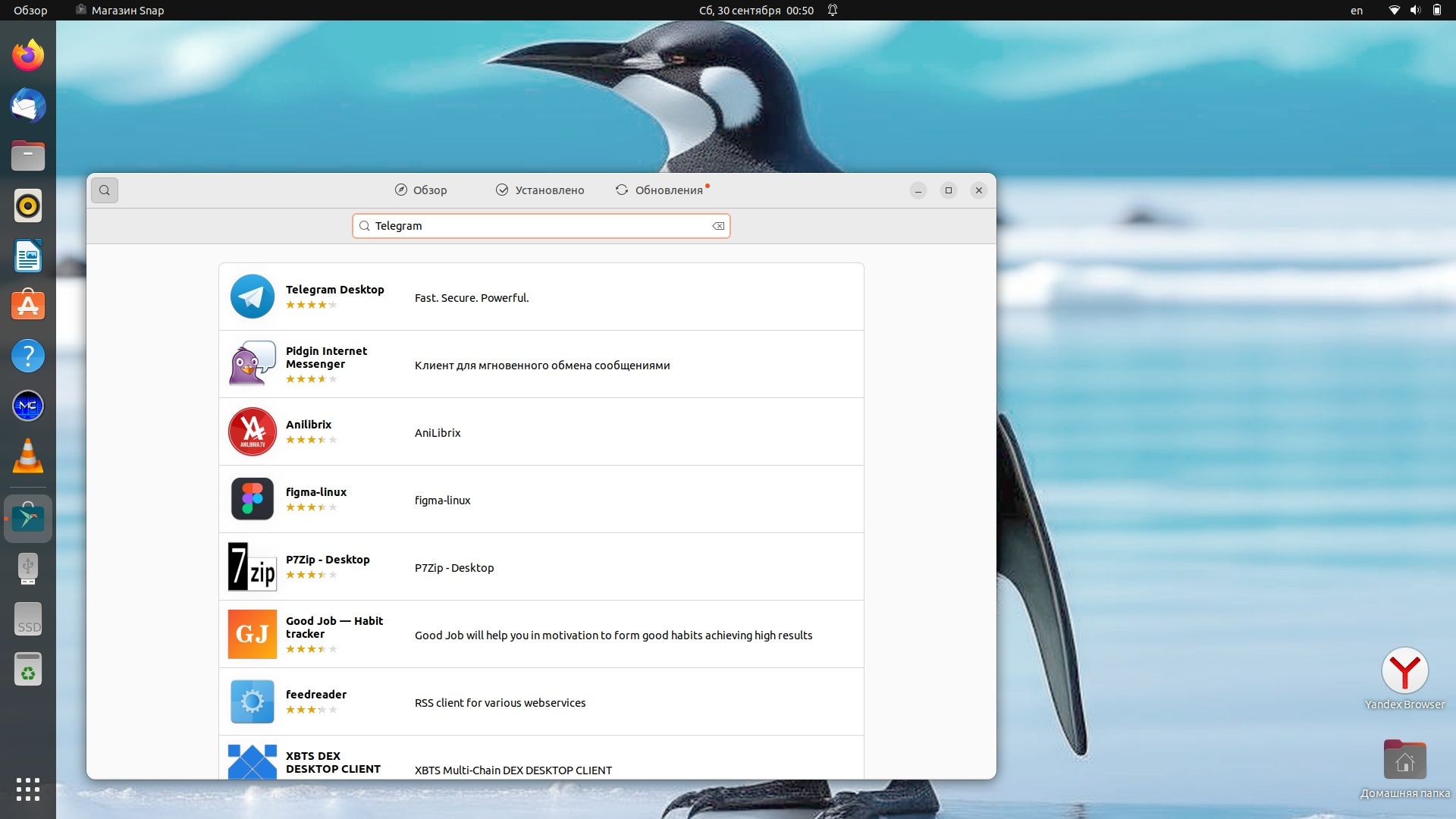
Task: Open the Anilibrix app icon
Action: point(253,431)
